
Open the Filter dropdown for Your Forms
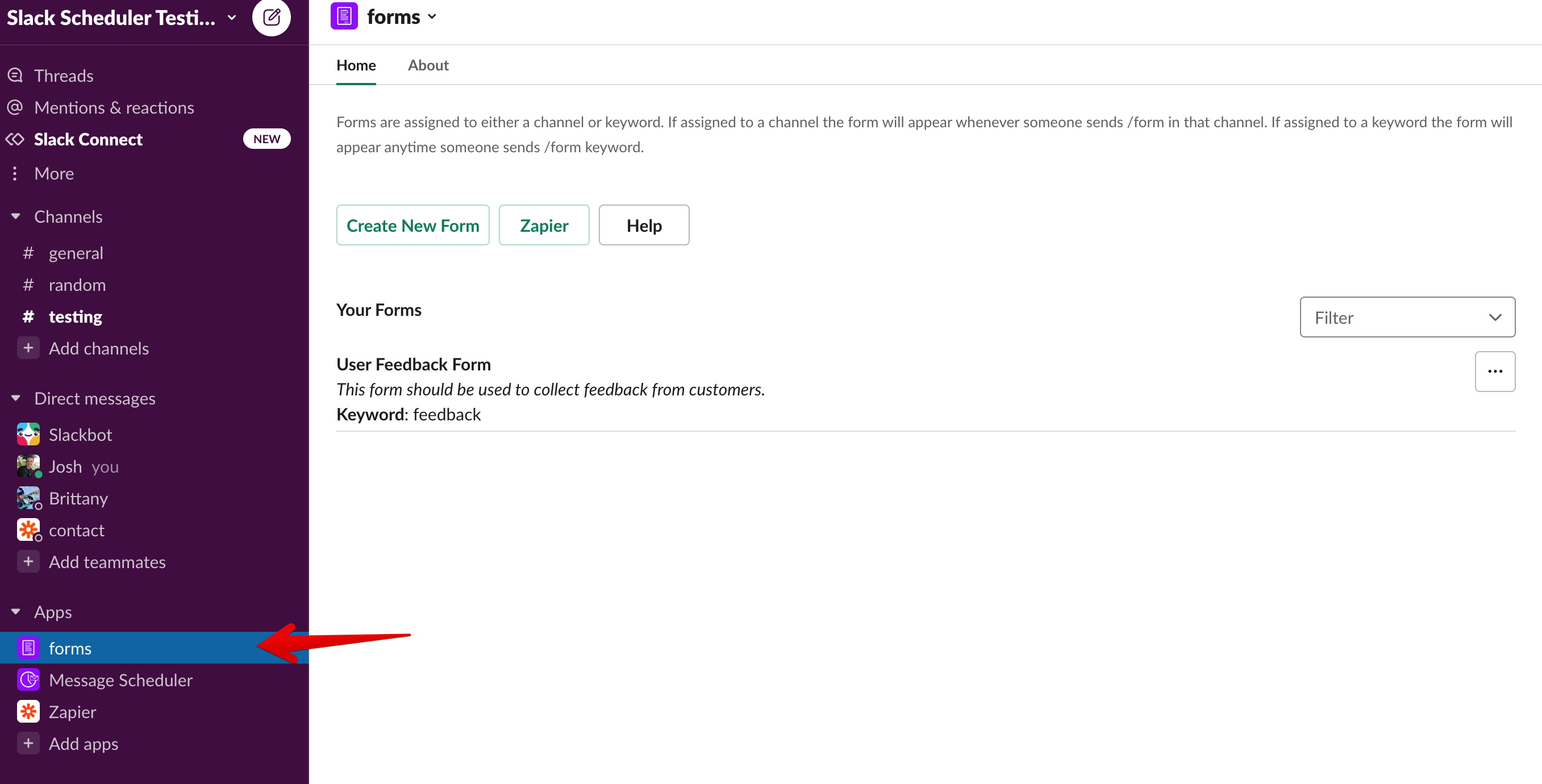(x=1407, y=317)
